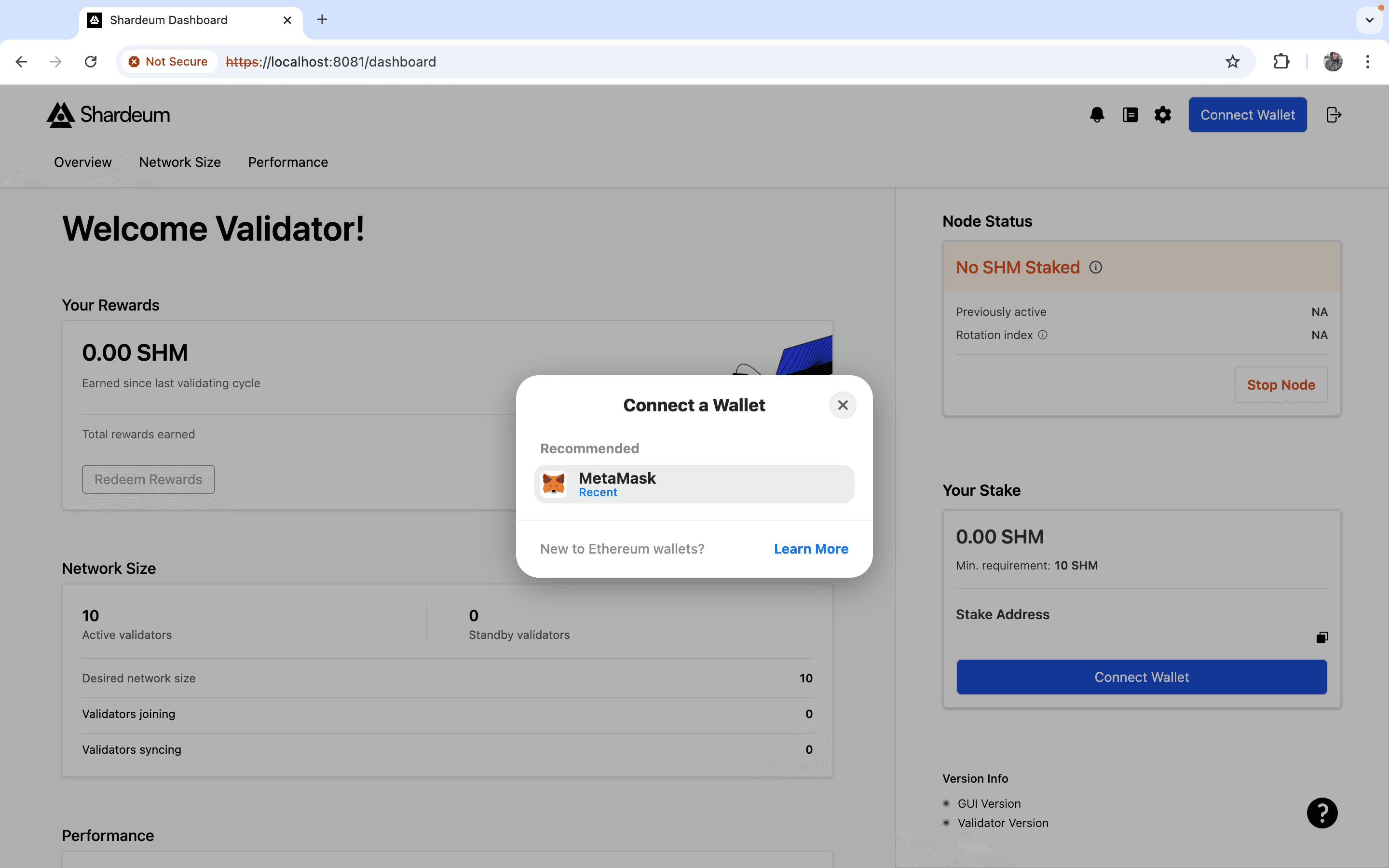Click the Earned since last validating cycle text
Image resolution: width=1389 pixels, height=868 pixels.
pos(171,383)
